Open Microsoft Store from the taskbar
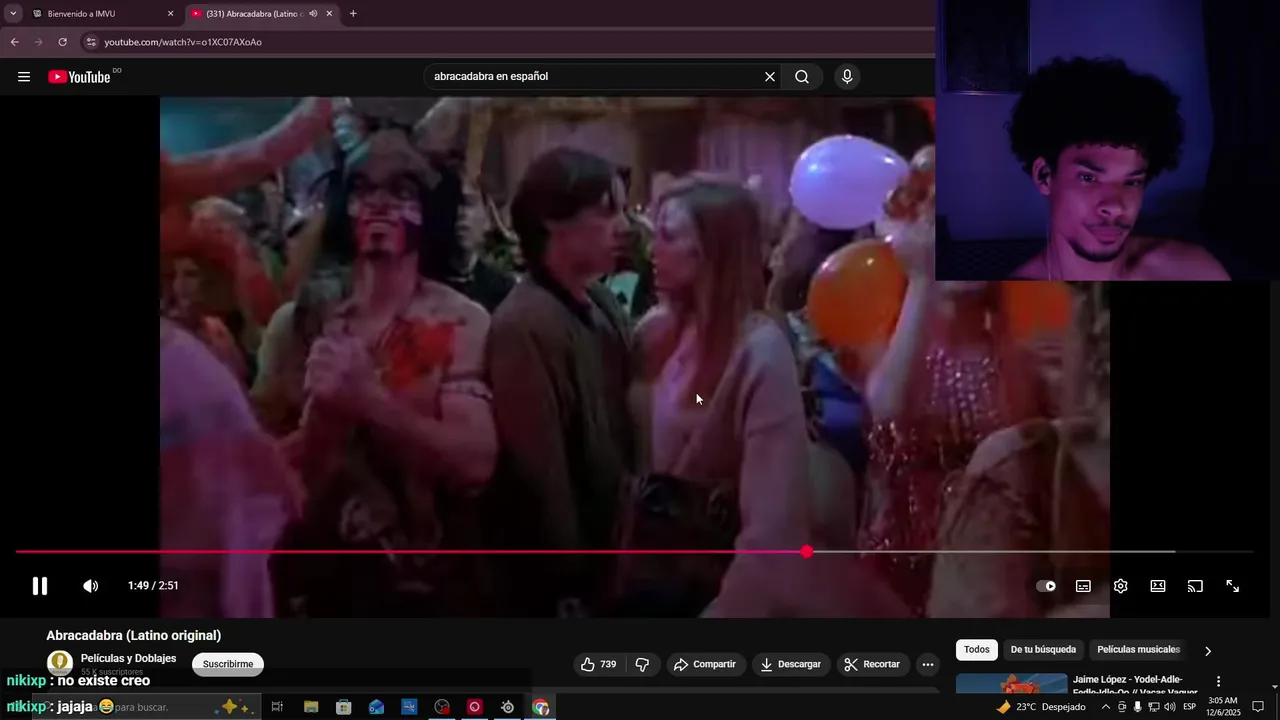 coord(344,707)
